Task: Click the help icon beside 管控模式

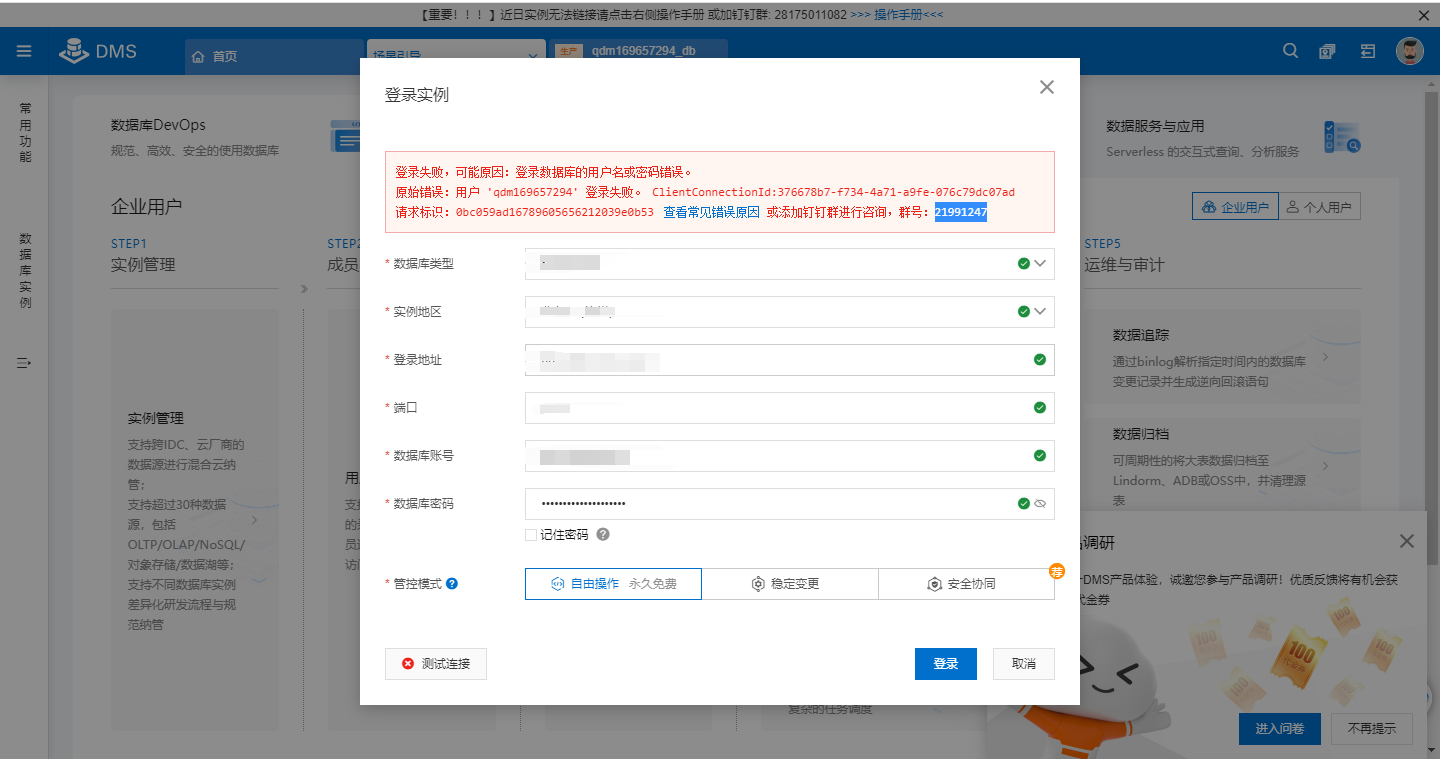Action: pos(452,583)
